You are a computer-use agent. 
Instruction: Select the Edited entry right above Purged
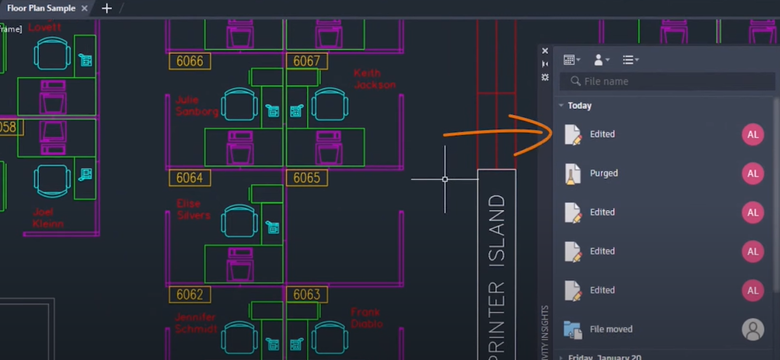click(664, 134)
